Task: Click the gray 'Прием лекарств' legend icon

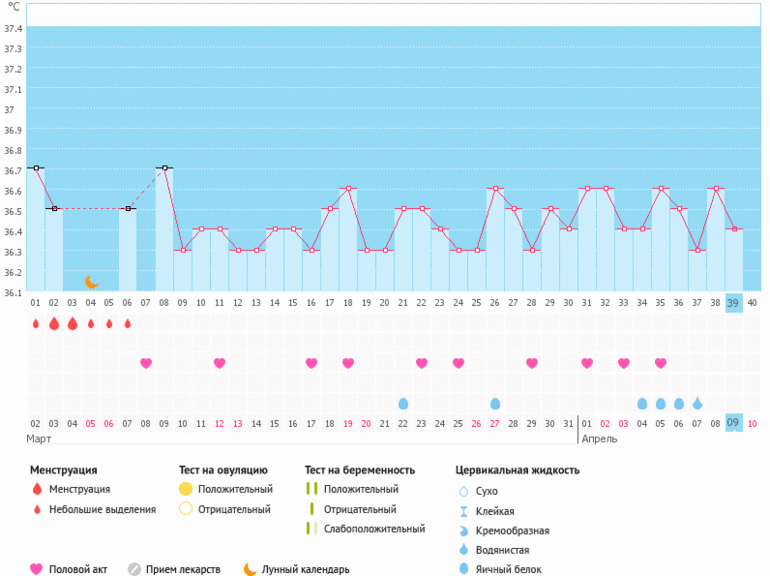Action: coord(134,569)
